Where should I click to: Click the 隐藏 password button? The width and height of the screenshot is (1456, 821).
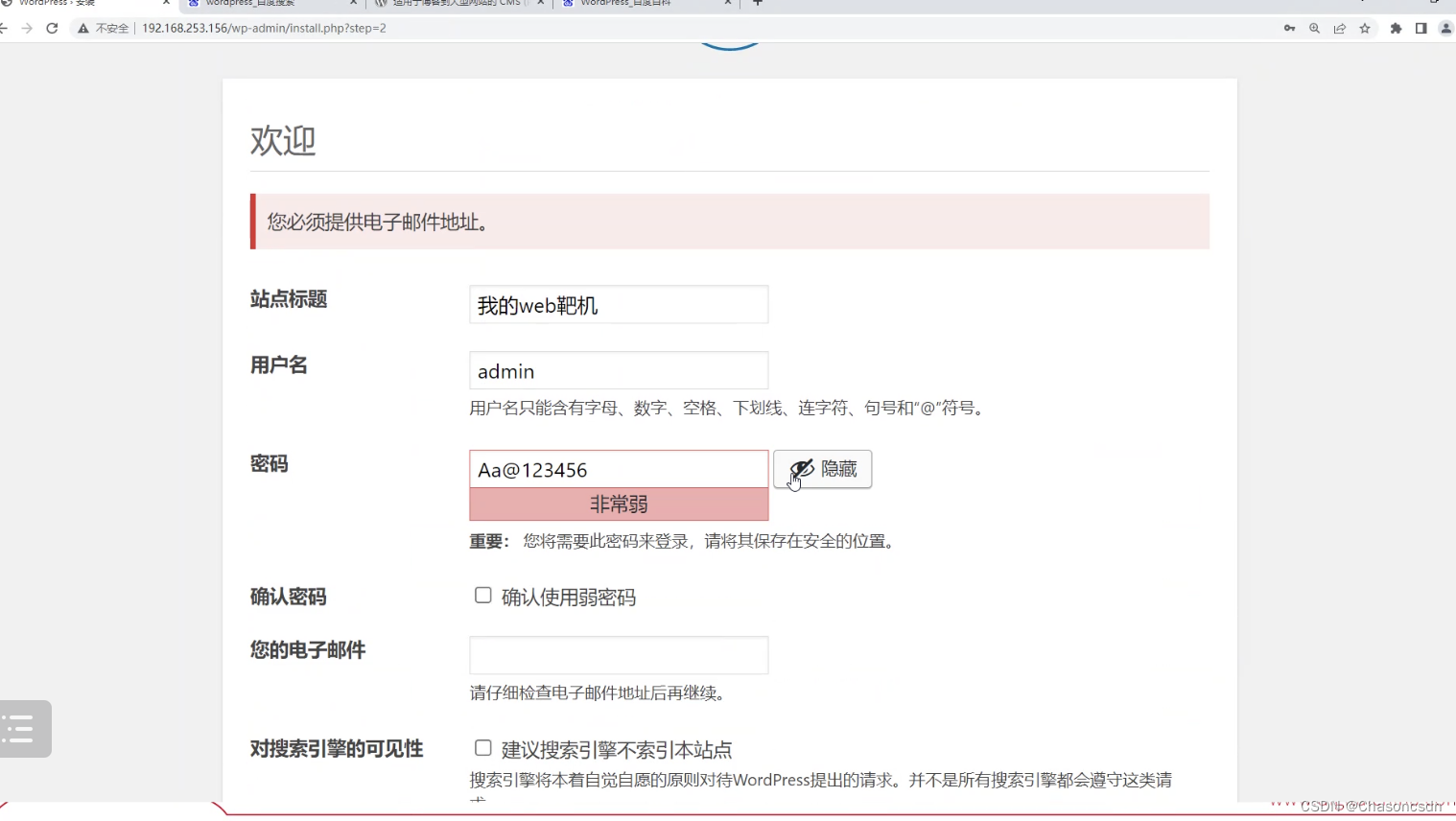pos(823,469)
